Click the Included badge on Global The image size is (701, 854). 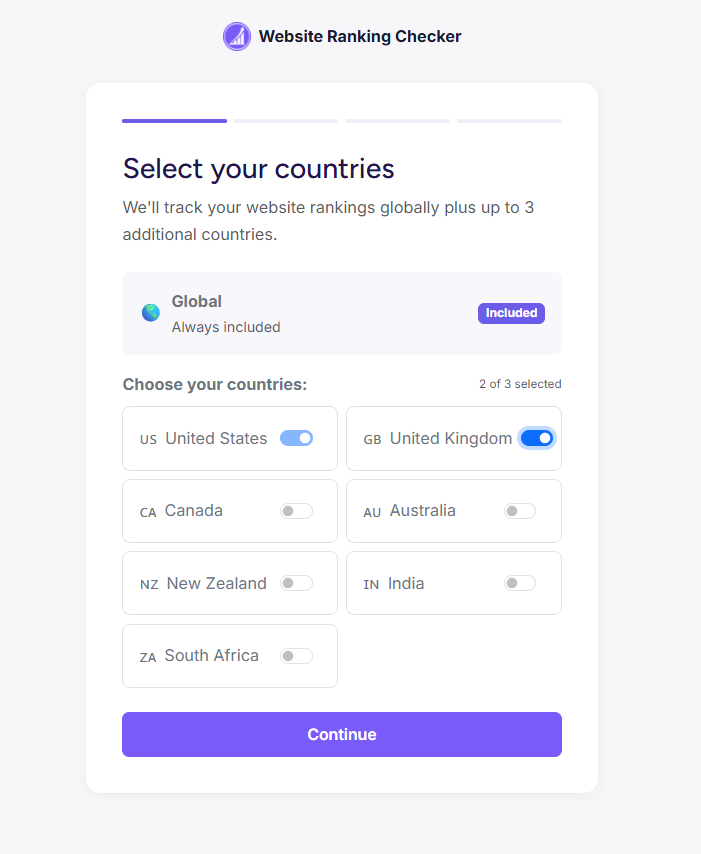[511, 313]
